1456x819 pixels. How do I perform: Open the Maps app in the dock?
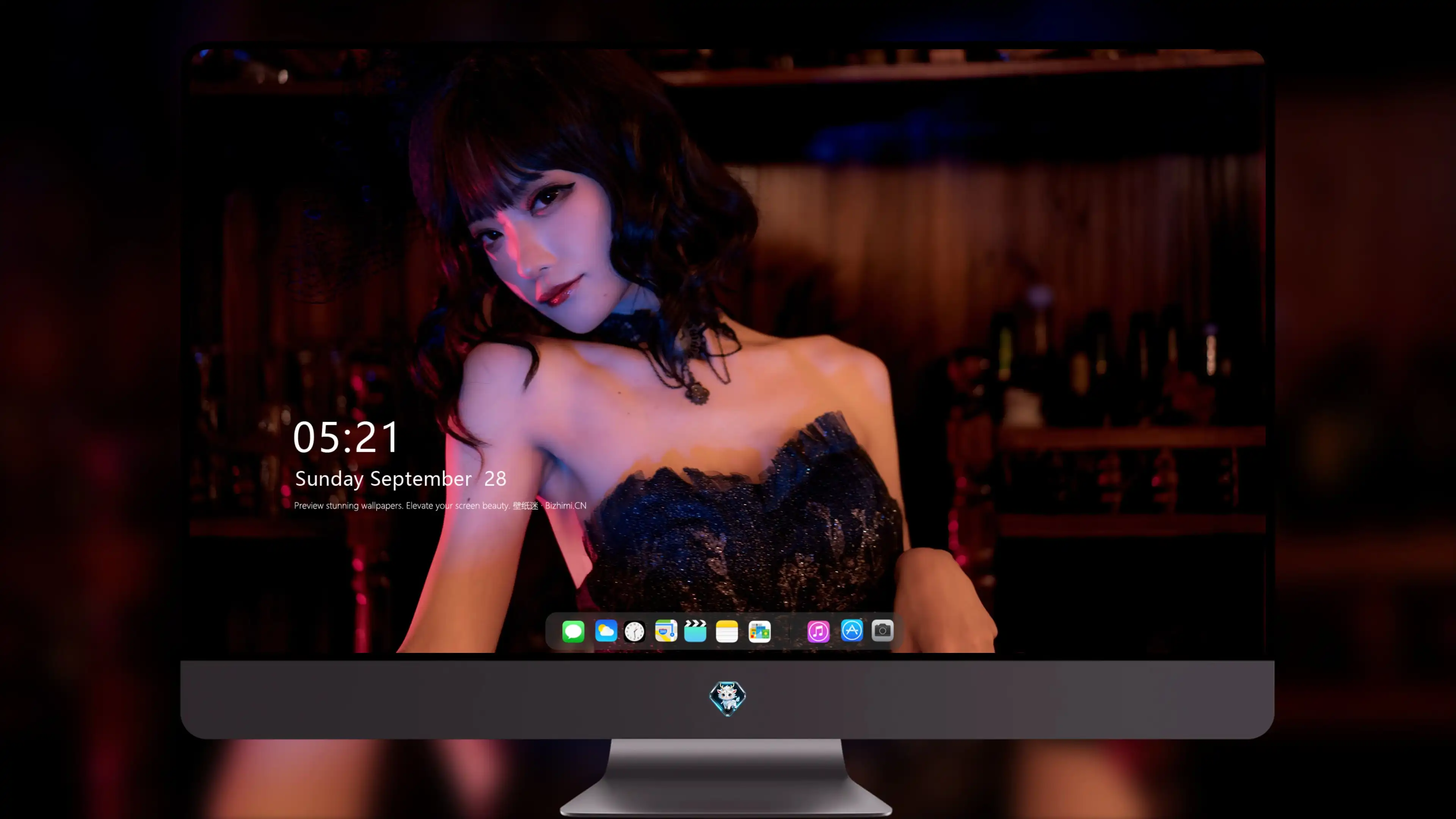click(666, 631)
